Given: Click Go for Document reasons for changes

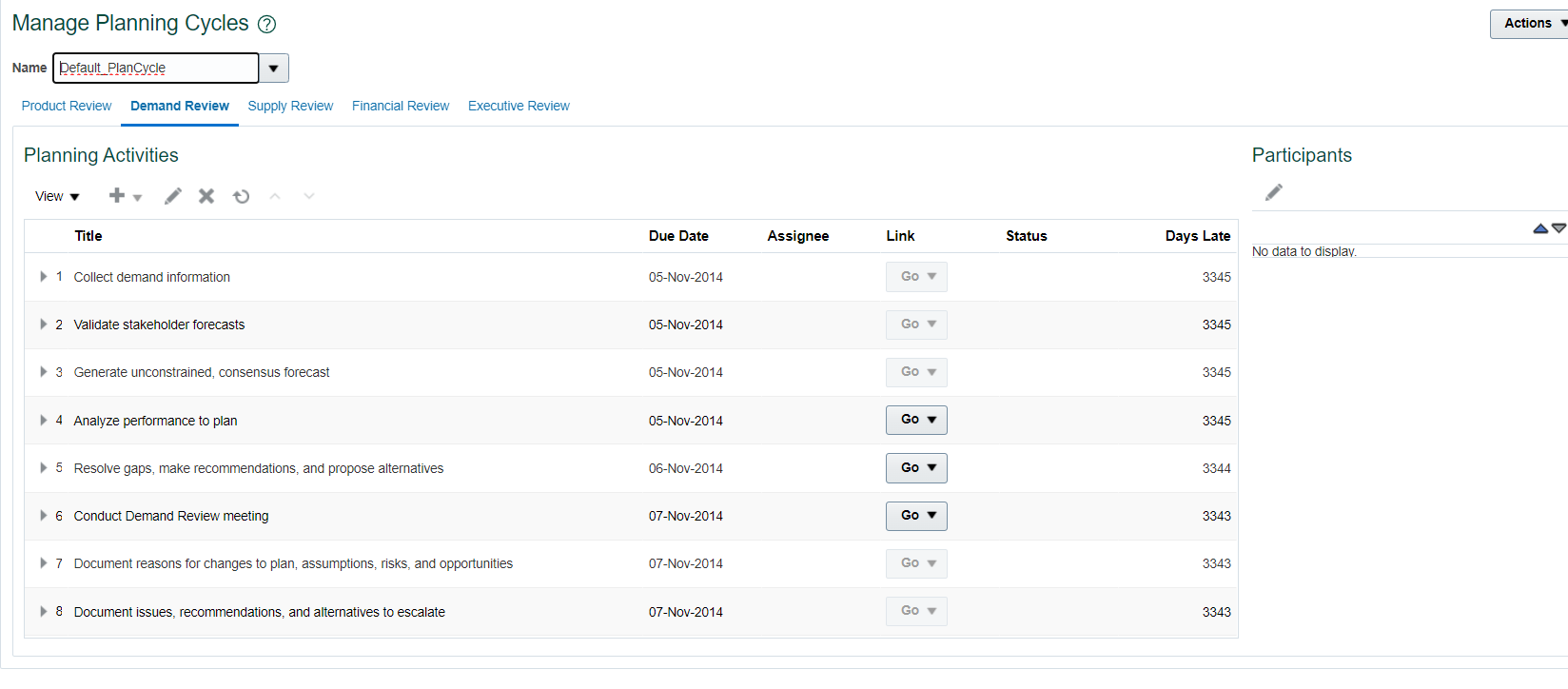Looking at the screenshot, I should click(x=916, y=563).
